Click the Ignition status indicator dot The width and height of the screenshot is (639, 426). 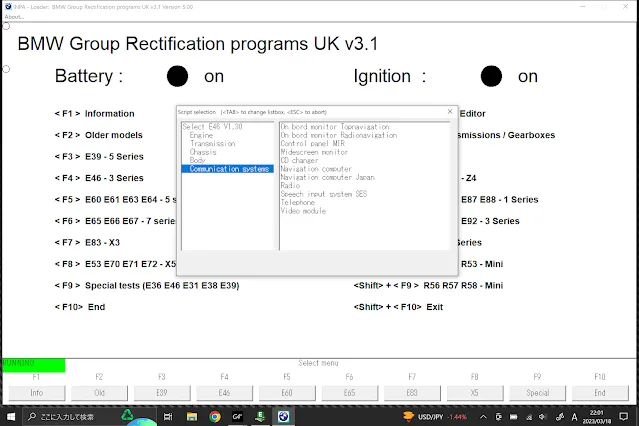(491, 76)
